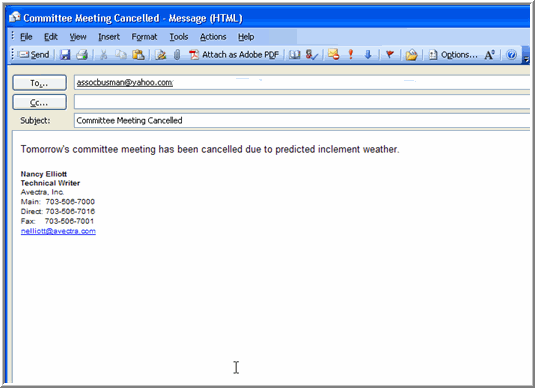Viewport: 535px width, 388px height.
Task: Set high importance with red exclamation icon
Action: [x=350, y=55]
